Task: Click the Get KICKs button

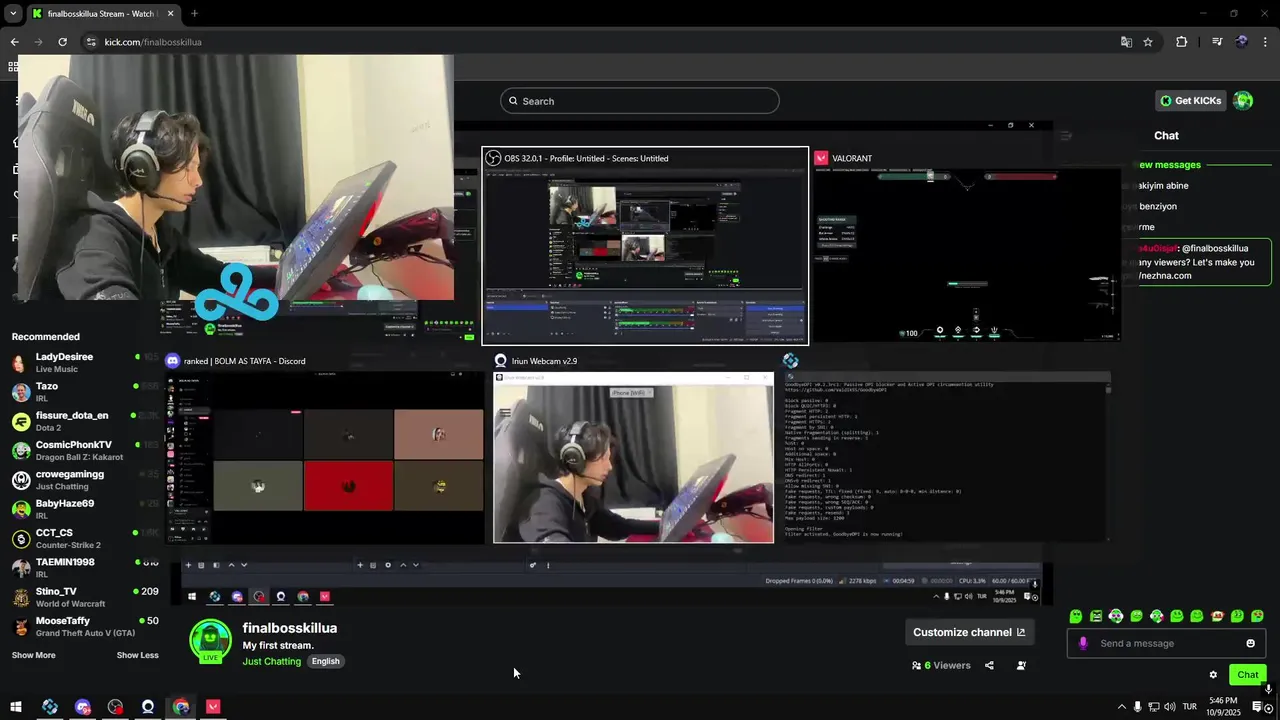Action: coord(1190,101)
